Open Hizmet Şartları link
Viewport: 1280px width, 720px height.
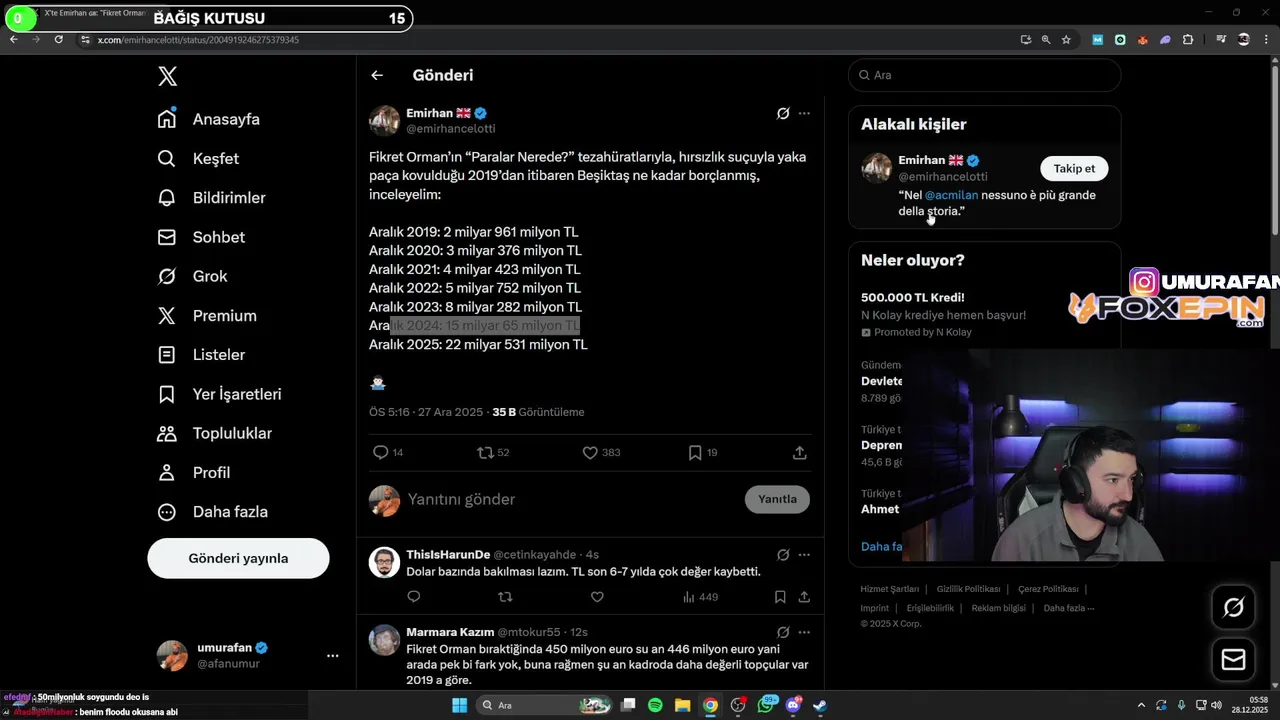coord(889,590)
